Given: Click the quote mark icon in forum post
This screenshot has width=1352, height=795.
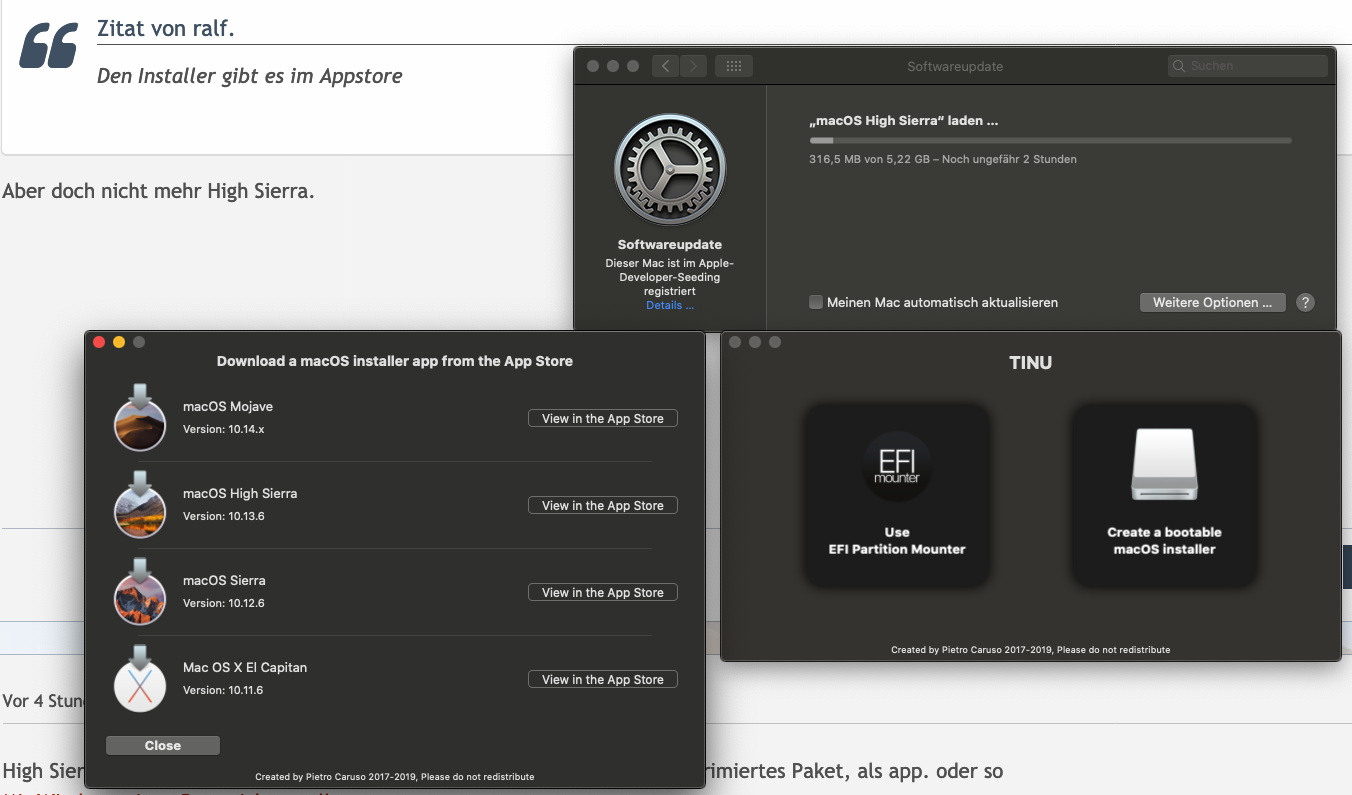Looking at the screenshot, I should point(49,46).
